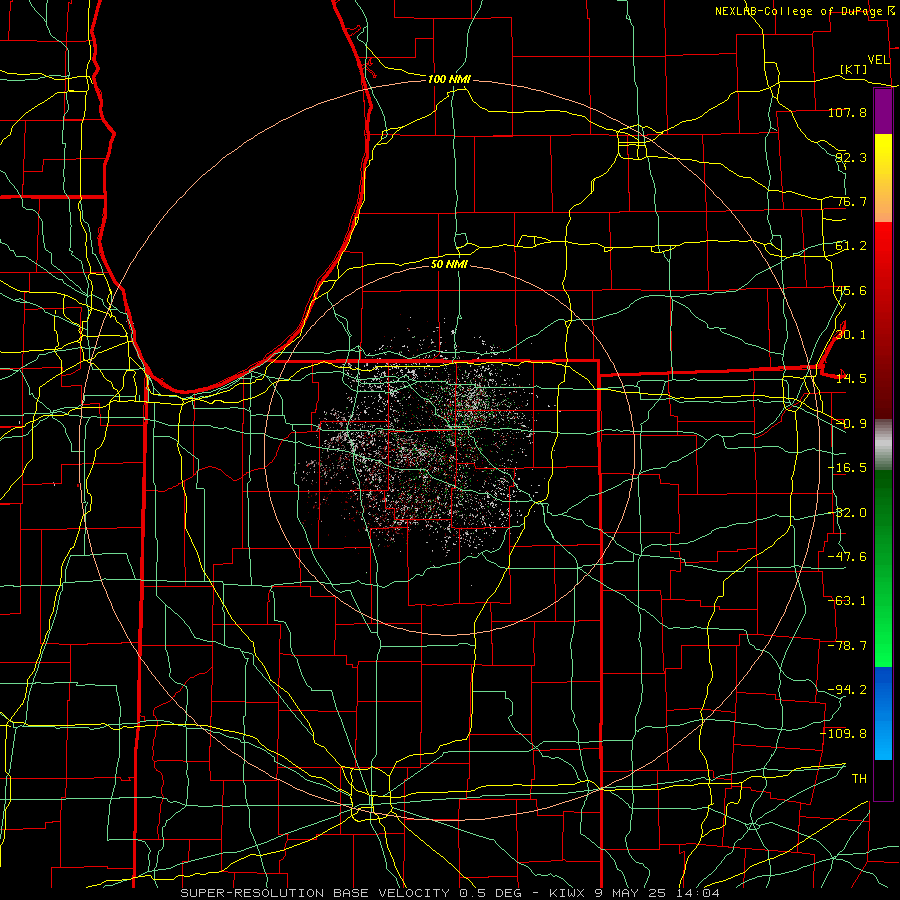Viewport: 900px width, 900px height.
Task: Click the -0.9 velocity scale value
Action: click(851, 424)
